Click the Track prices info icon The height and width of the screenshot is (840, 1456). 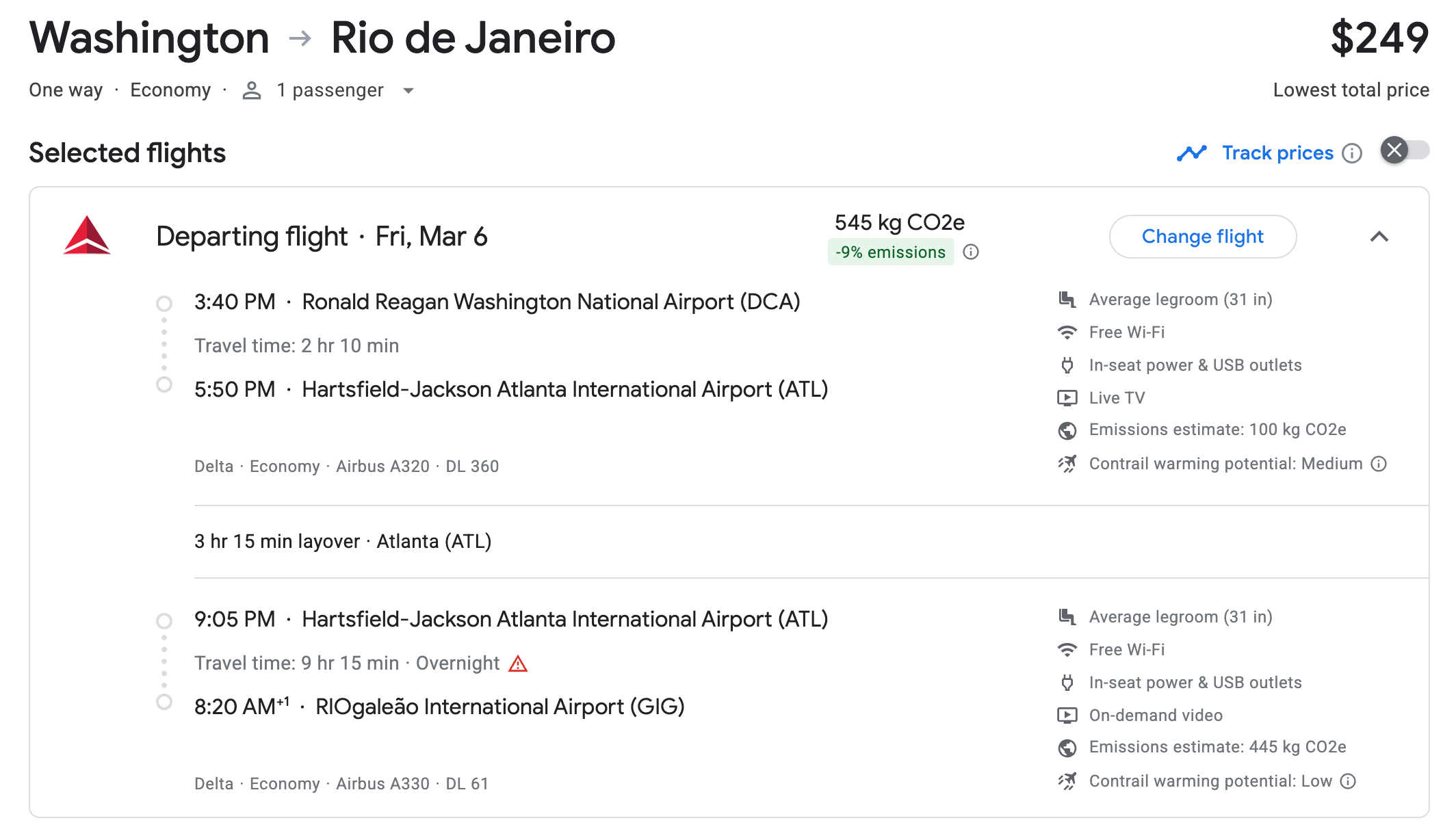click(1352, 153)
